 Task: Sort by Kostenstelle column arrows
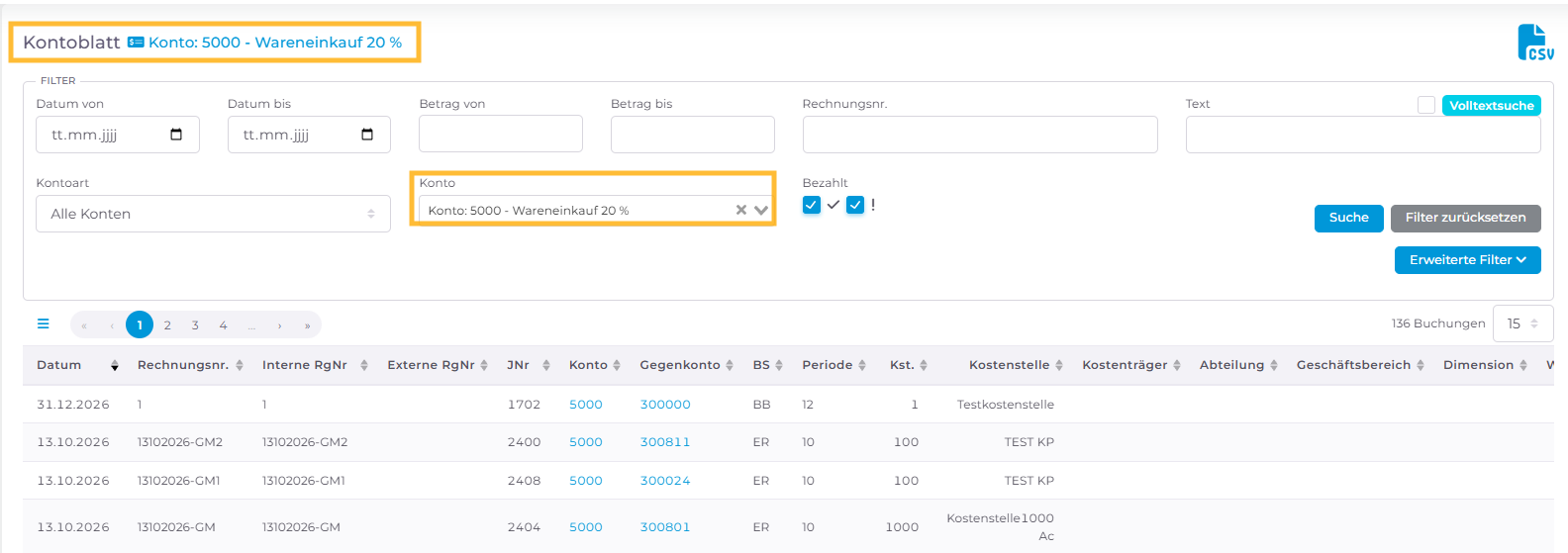tap(1059, 365)
